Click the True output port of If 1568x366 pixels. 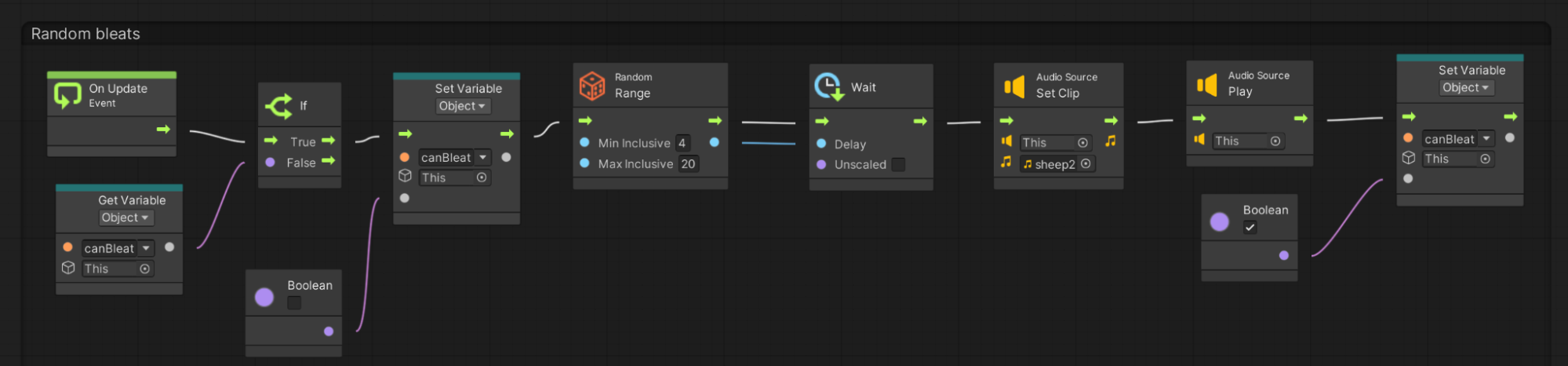pyautogui.click(x=329, y=141)
